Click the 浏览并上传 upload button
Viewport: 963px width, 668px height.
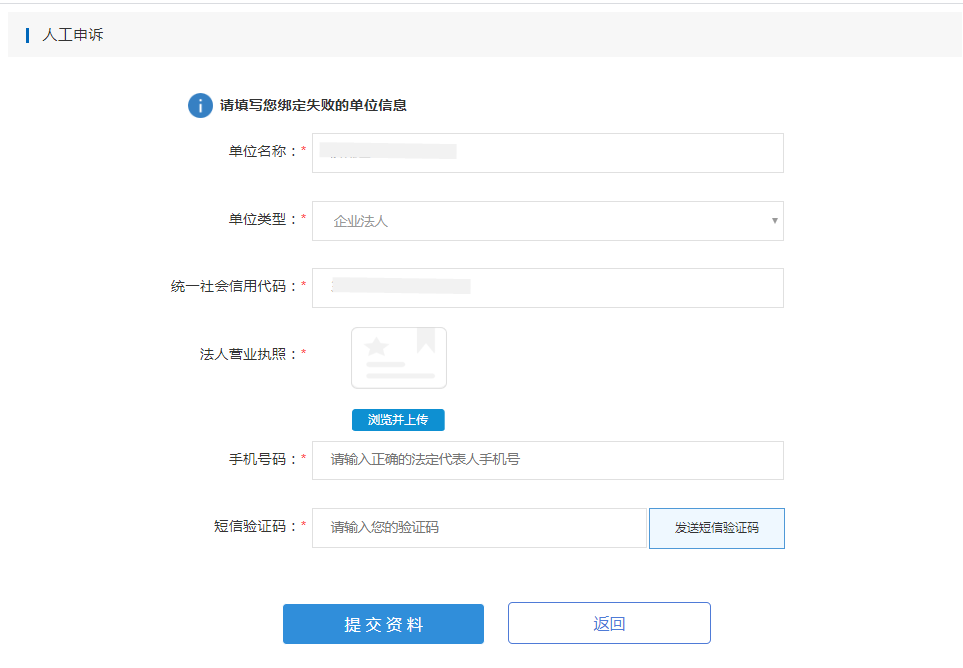tap(398, 420)
